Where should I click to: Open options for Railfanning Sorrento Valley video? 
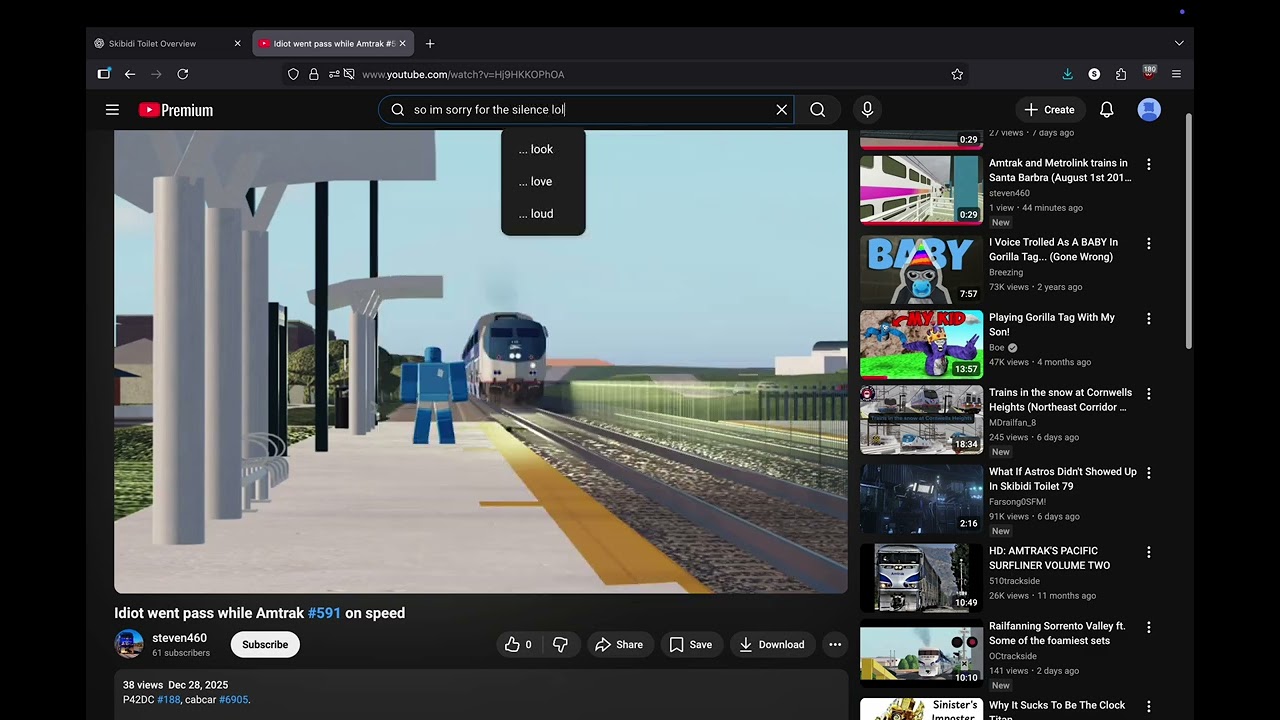pyautogui.click(x=1148, y=627)
